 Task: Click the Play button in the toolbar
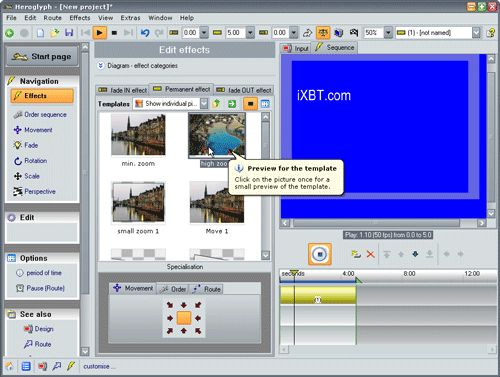(x=99, y=33)
